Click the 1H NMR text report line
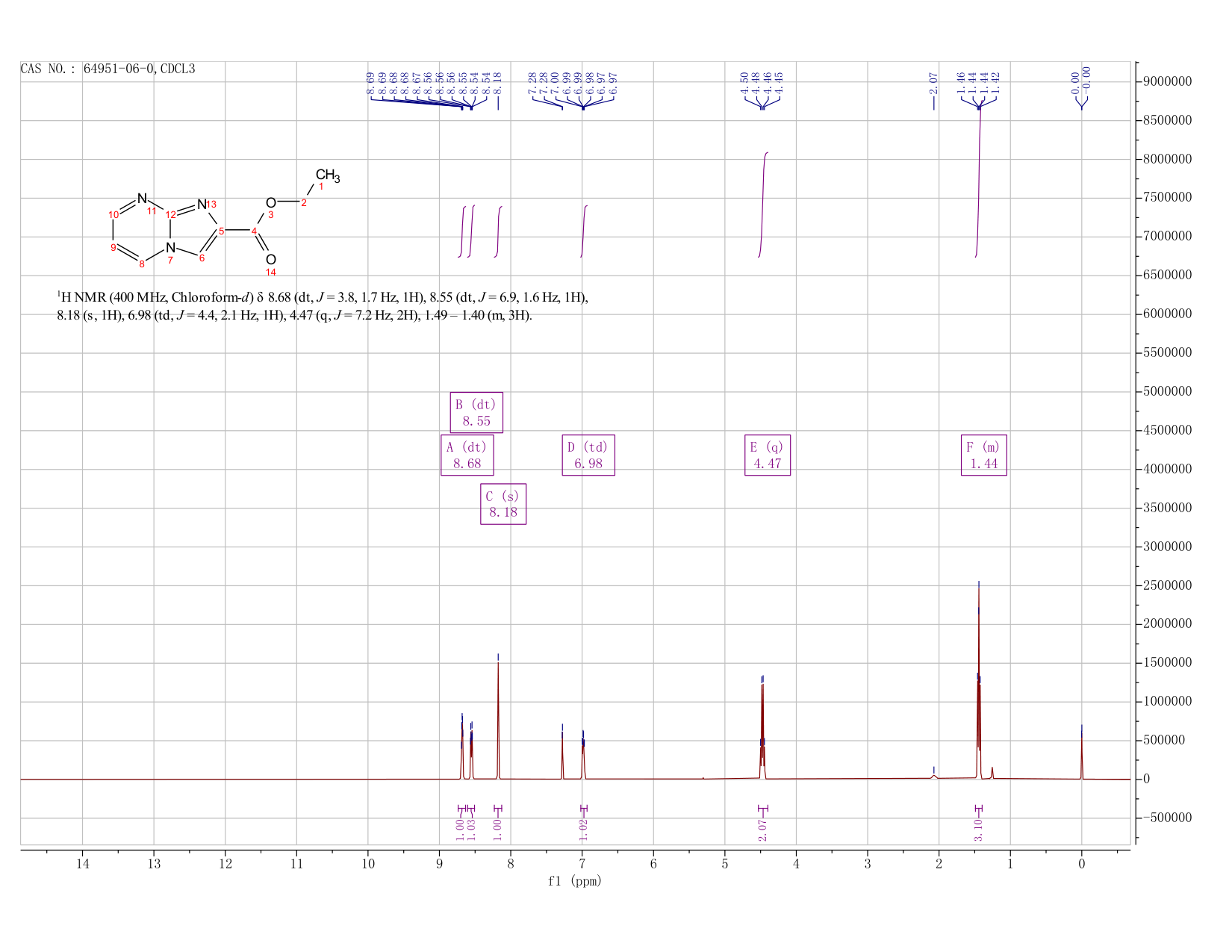1232x952 pixels. click(x=323, y=306)
